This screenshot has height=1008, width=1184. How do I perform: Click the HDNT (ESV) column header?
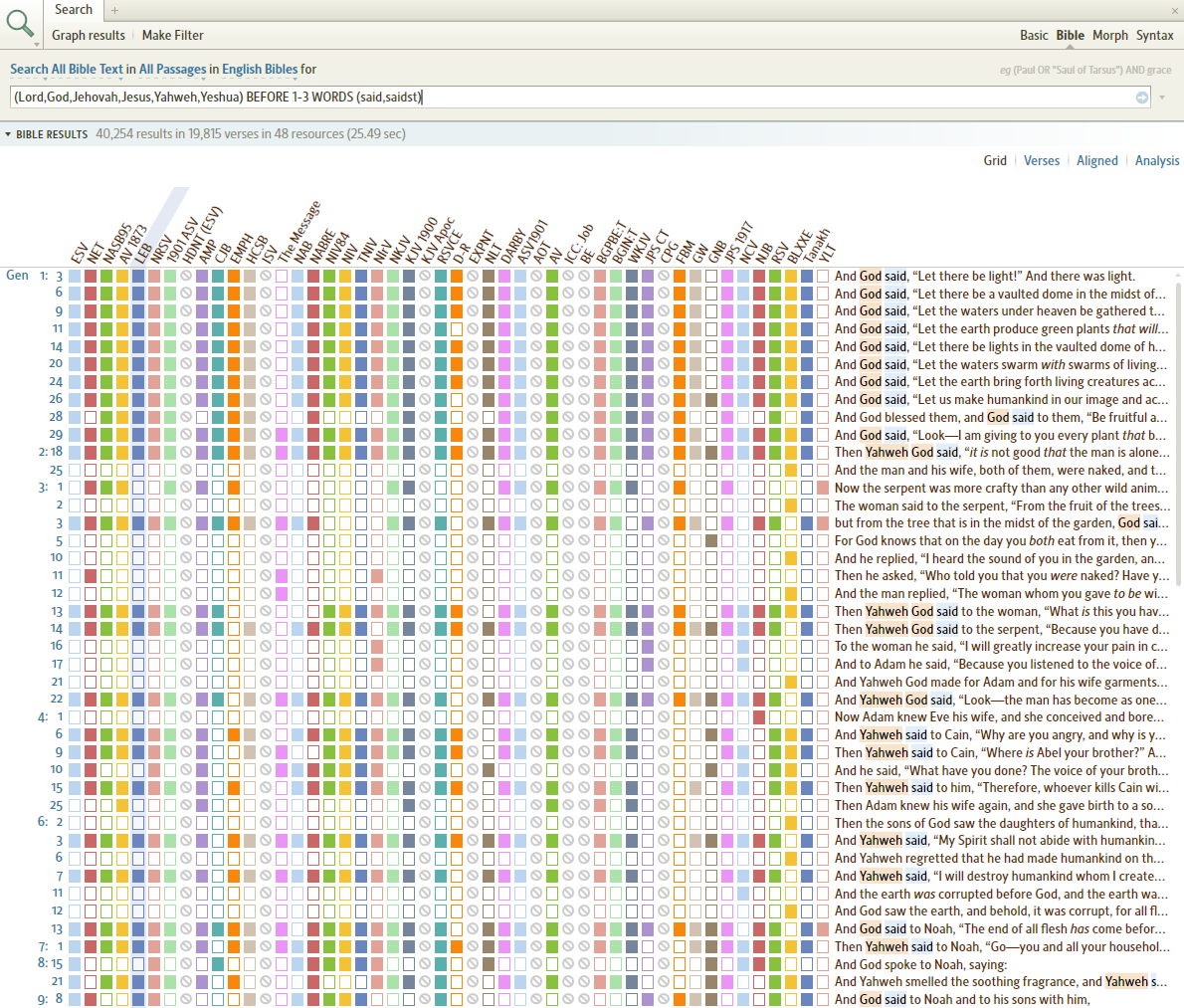click(202, 235)
